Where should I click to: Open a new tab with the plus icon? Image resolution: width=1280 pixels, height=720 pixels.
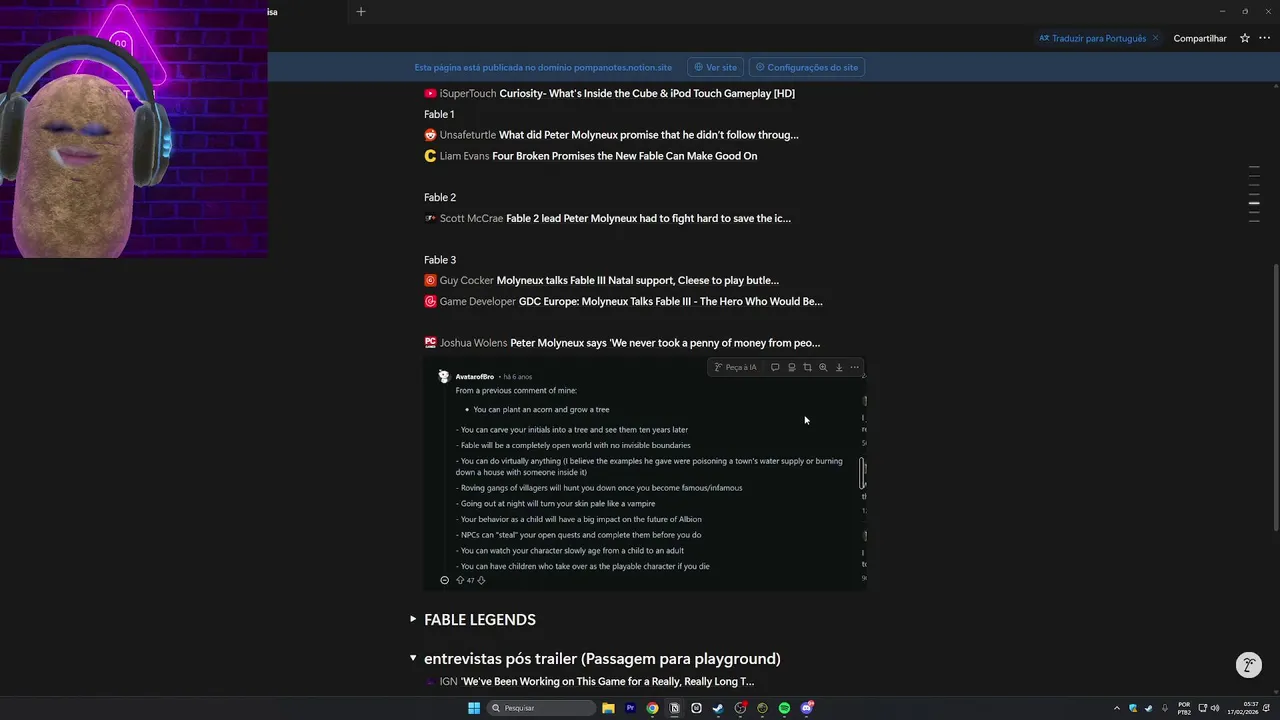coord(361,11)
